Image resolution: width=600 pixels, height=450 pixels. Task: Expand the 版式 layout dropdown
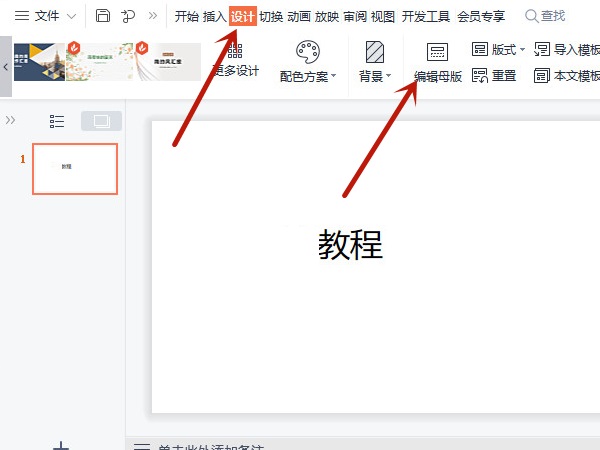pos(497,49)
